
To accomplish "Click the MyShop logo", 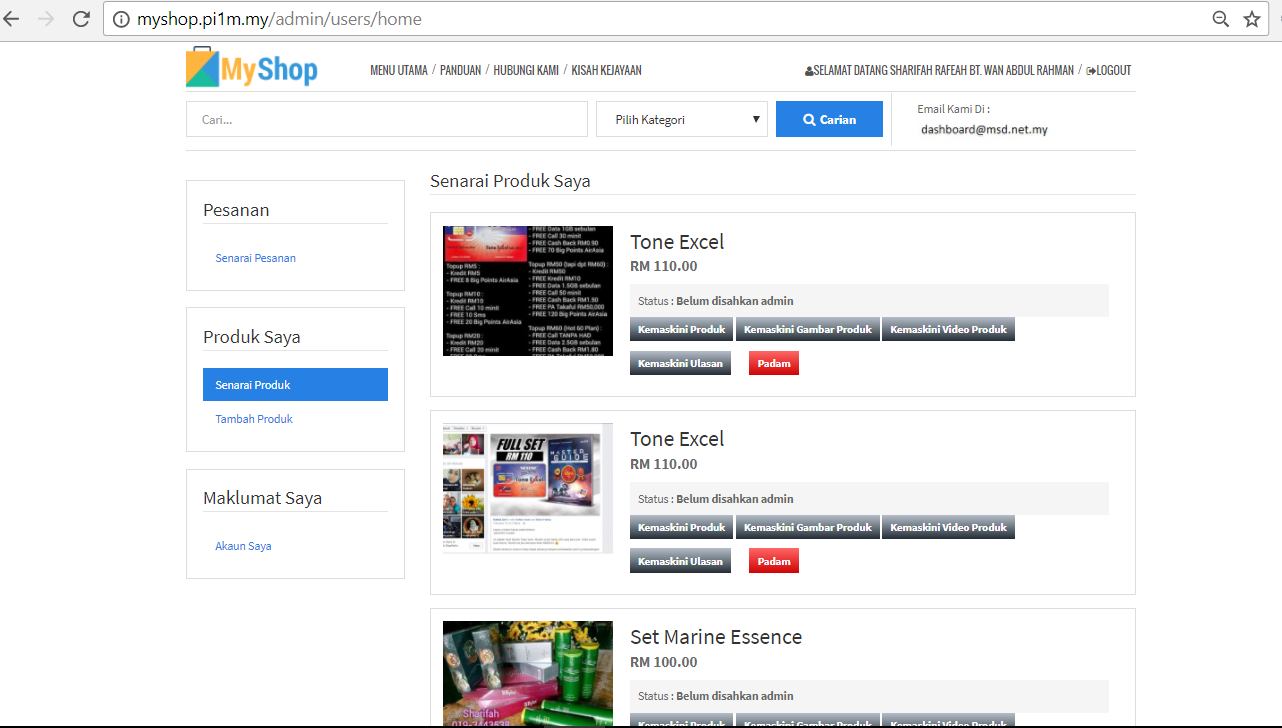I will point(252,68).
